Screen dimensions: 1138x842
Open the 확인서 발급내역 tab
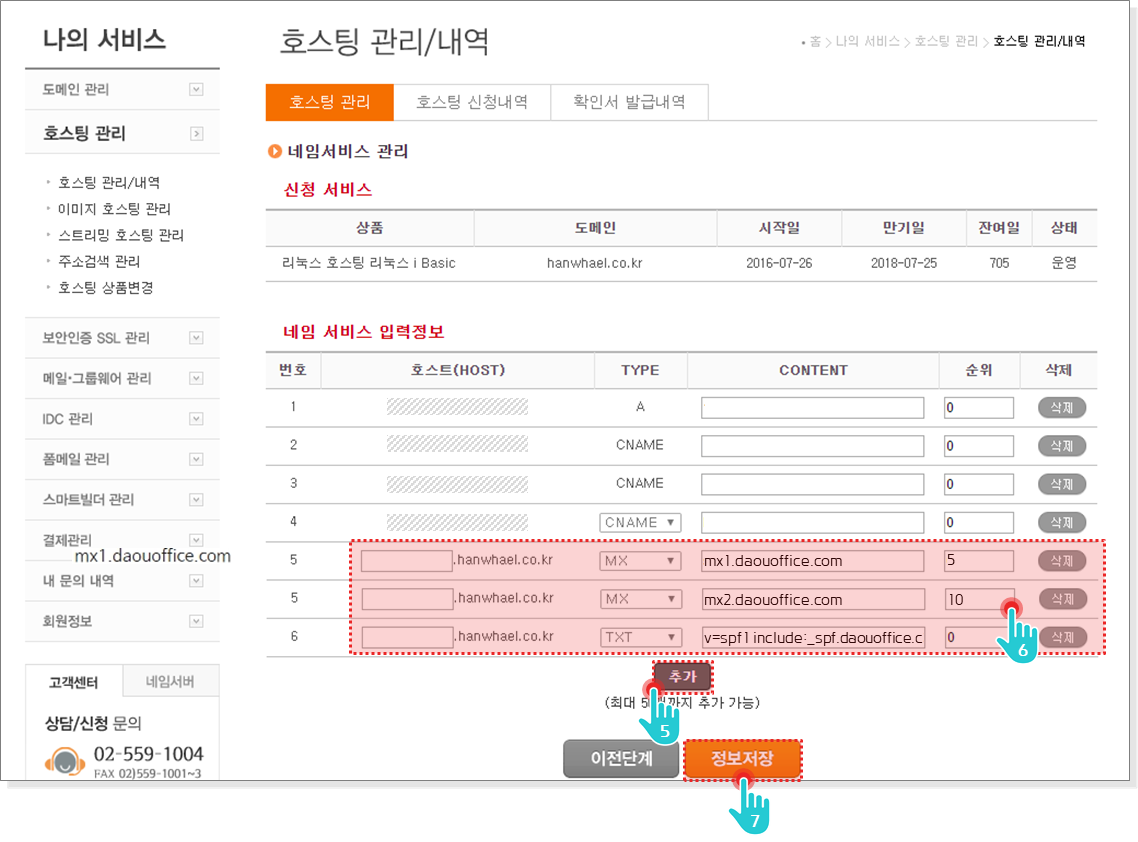pyautogui.click(x=629, y=102)
